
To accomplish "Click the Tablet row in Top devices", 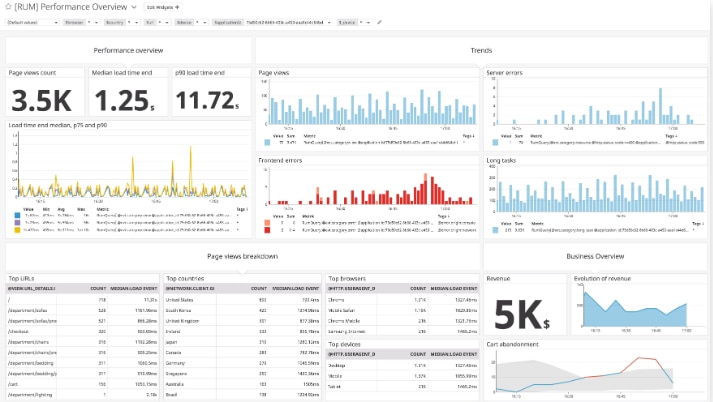I will point(402,387).
